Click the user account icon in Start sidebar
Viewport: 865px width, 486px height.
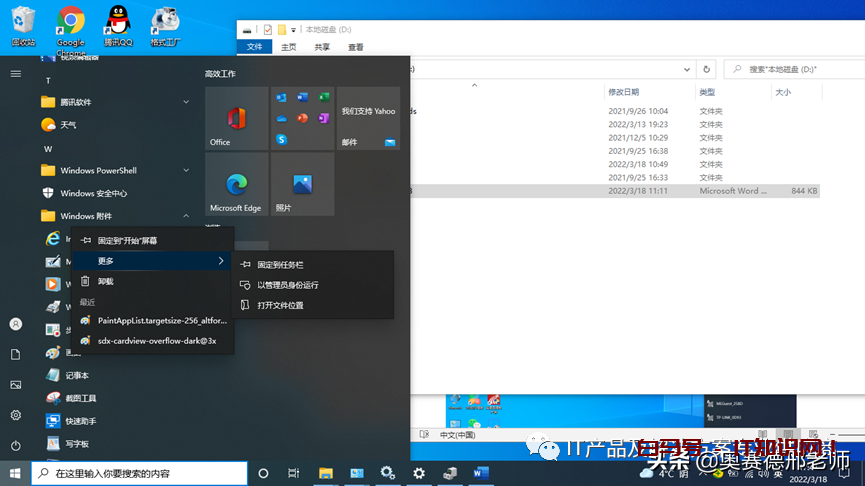15,324
